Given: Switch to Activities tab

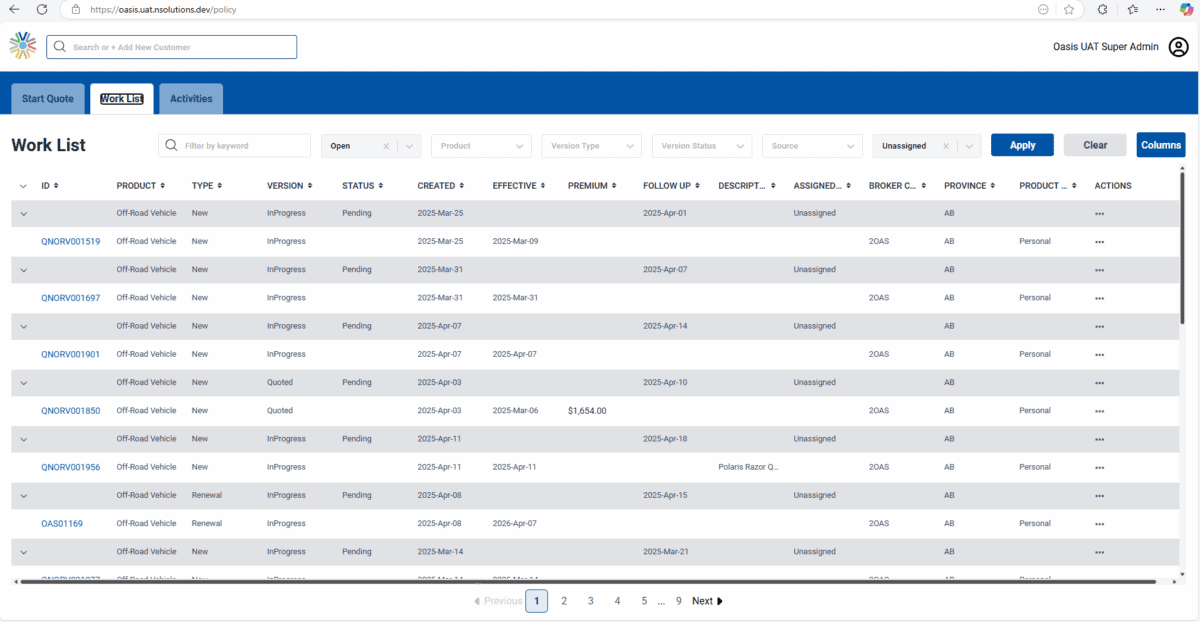Looking at the screenshot, I should pos(191,99).
